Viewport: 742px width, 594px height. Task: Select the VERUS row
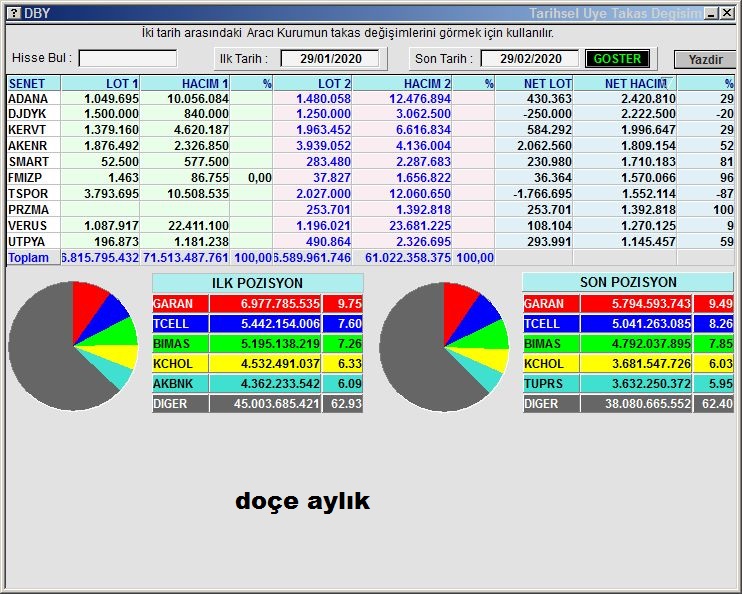tap(371, 226)
